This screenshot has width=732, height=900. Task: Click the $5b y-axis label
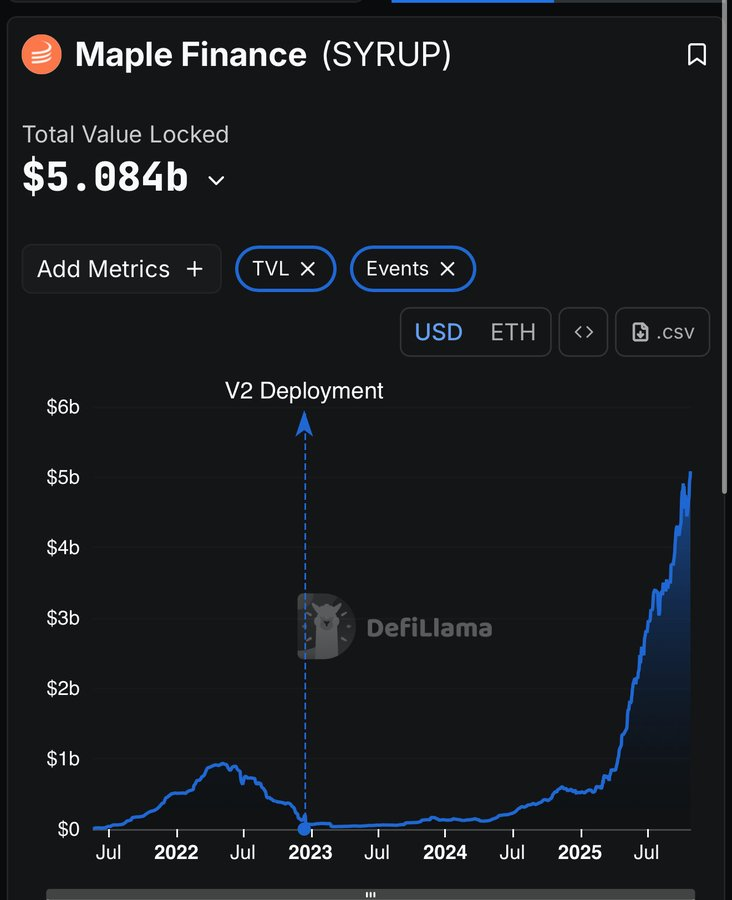coord(63,477)
